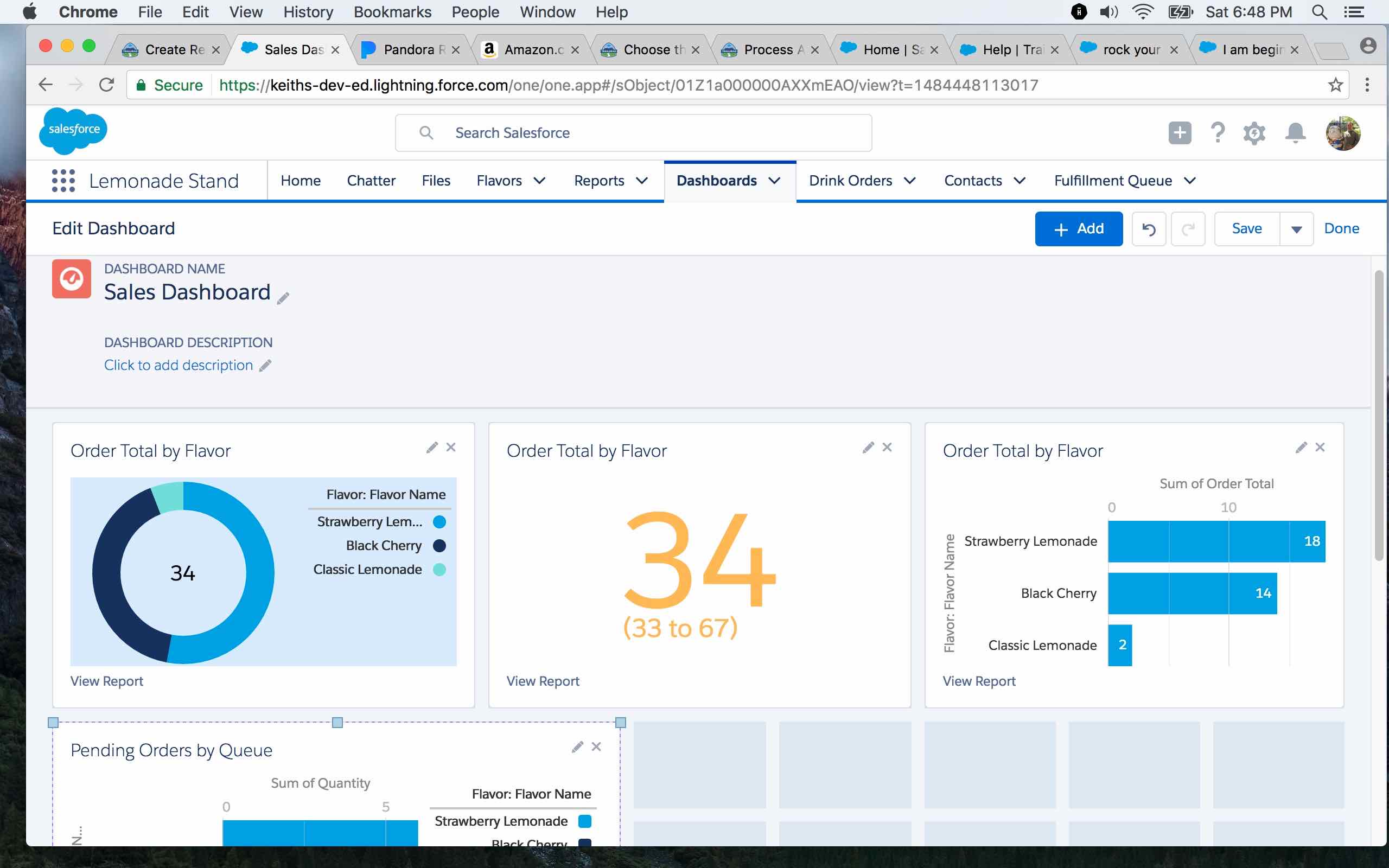Open the App Launcher grid icon

point(63,180)
